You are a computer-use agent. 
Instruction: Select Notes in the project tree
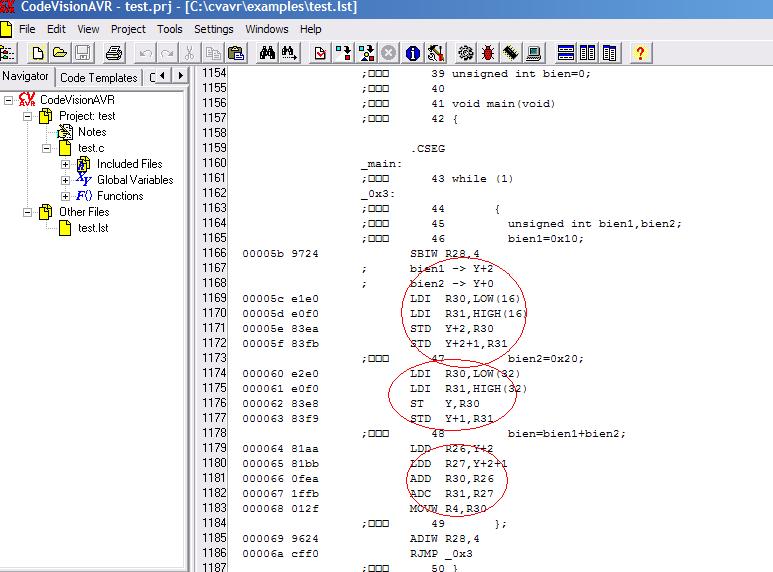(x=92, y=132)
